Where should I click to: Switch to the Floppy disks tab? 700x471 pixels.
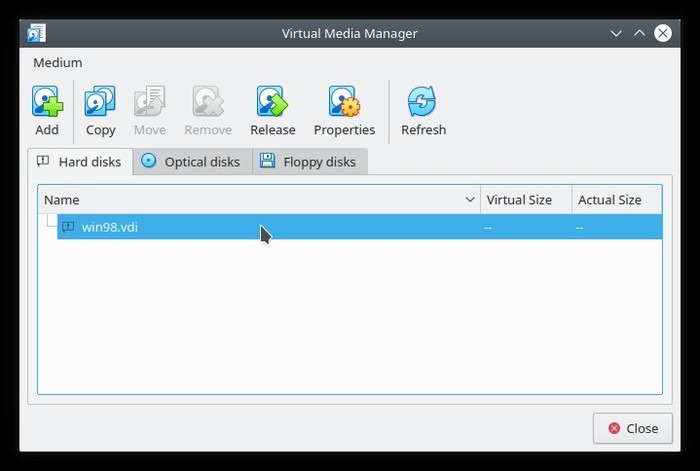310,162
